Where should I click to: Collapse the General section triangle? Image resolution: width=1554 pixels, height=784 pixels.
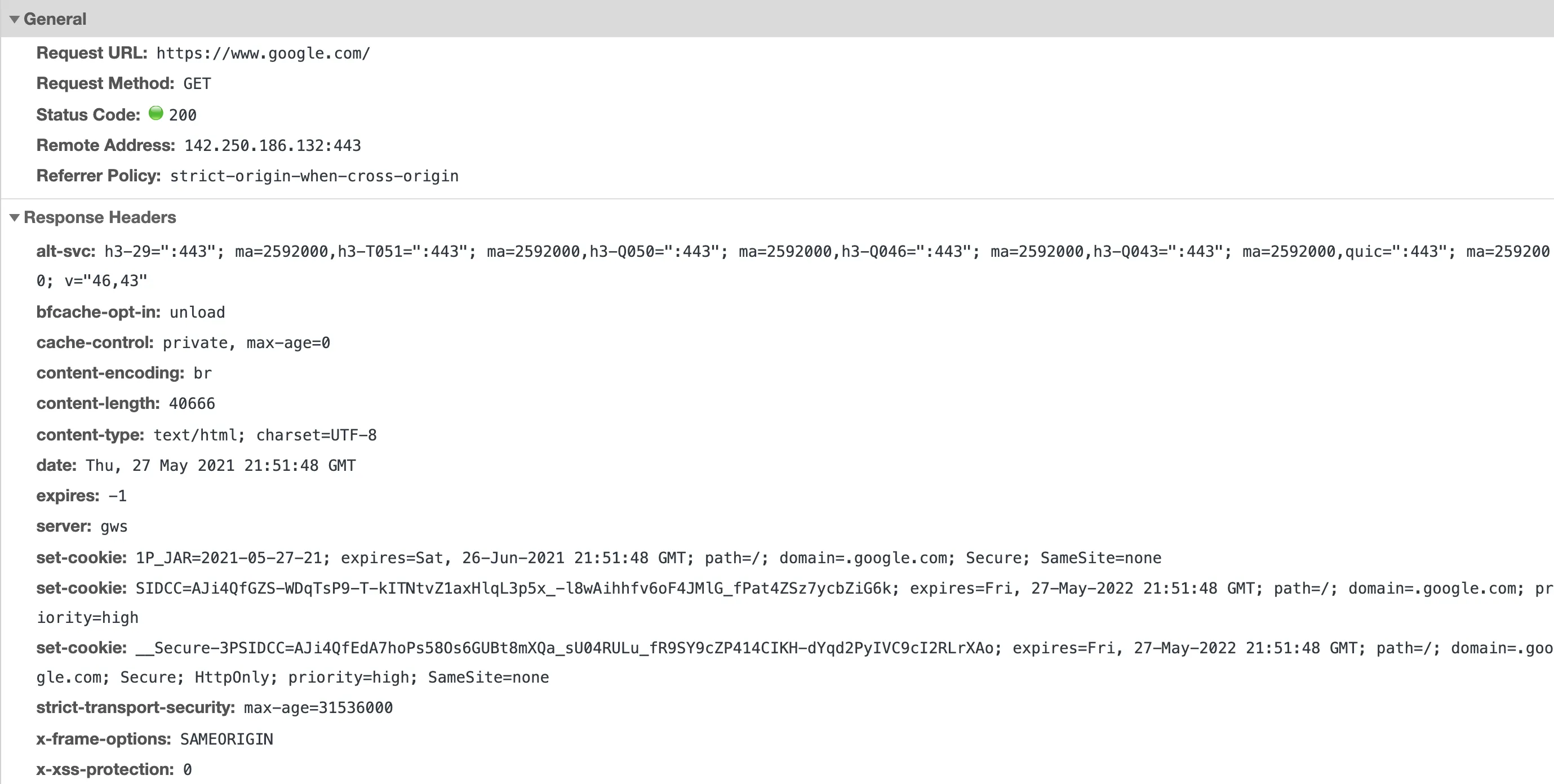point(15,19)
